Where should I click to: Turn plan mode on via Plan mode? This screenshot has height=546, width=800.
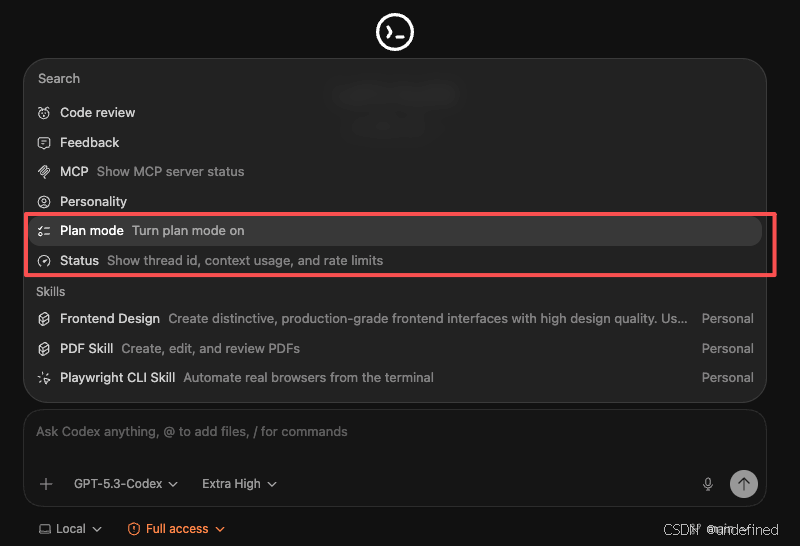click(x=395, y=231)
